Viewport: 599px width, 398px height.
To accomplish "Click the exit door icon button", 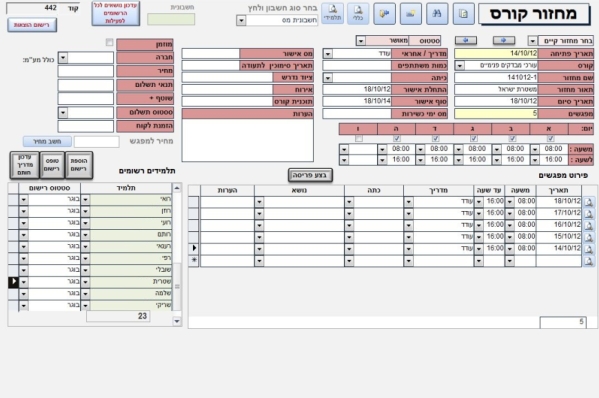I will click(x=384, y=14).
